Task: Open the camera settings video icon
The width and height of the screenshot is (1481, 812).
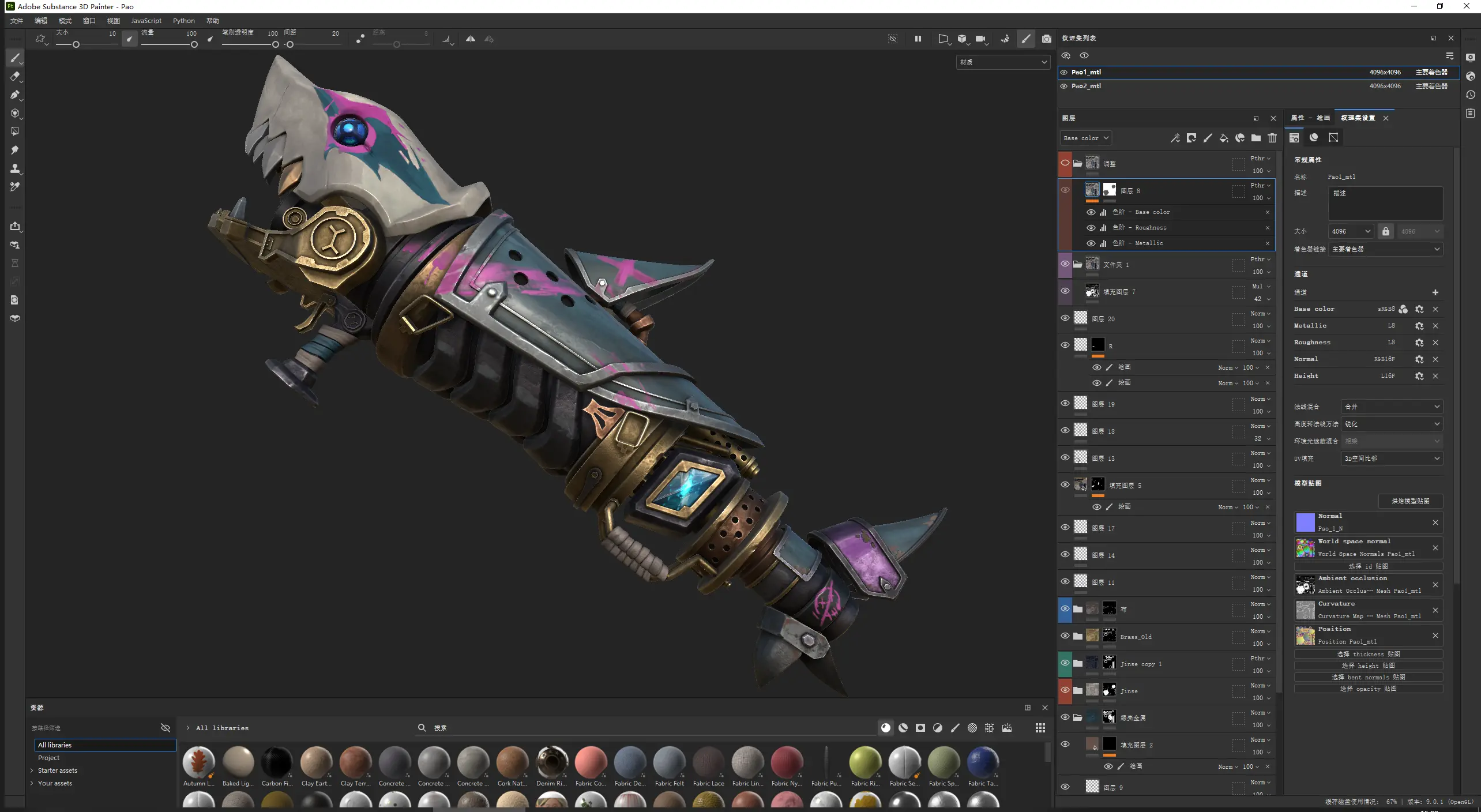Action: click(x=980, y=39)
